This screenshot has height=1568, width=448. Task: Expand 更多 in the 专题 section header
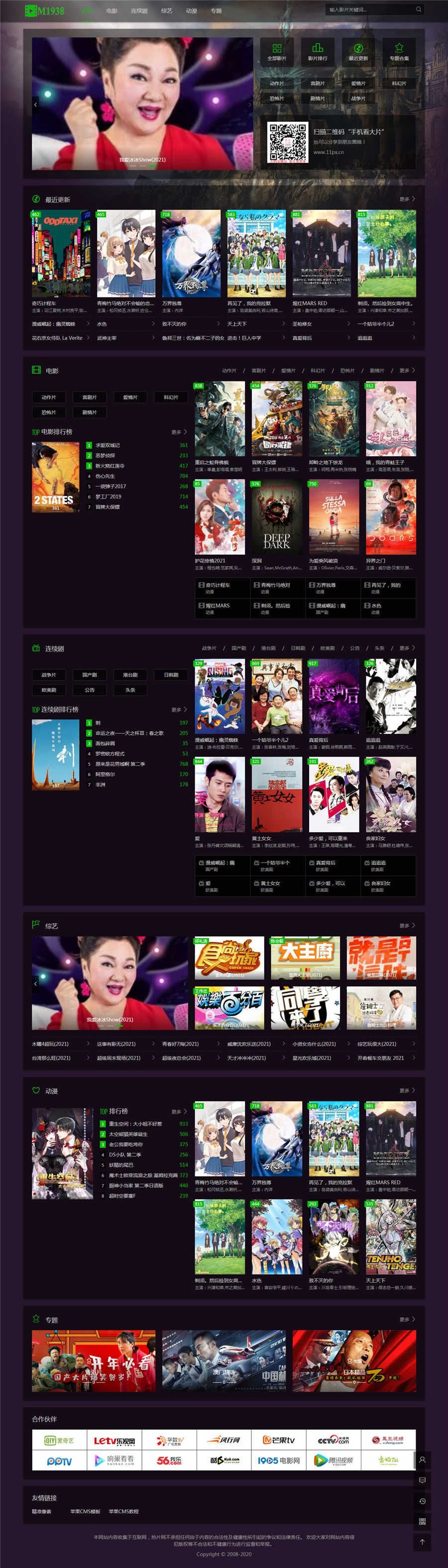click(x=407, y=1319)
